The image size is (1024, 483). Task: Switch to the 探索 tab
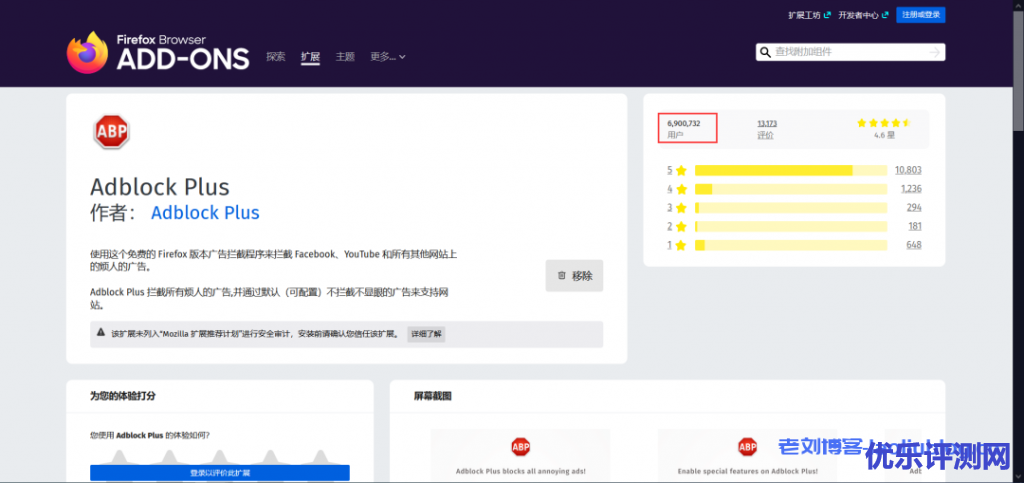pos(276,57)
